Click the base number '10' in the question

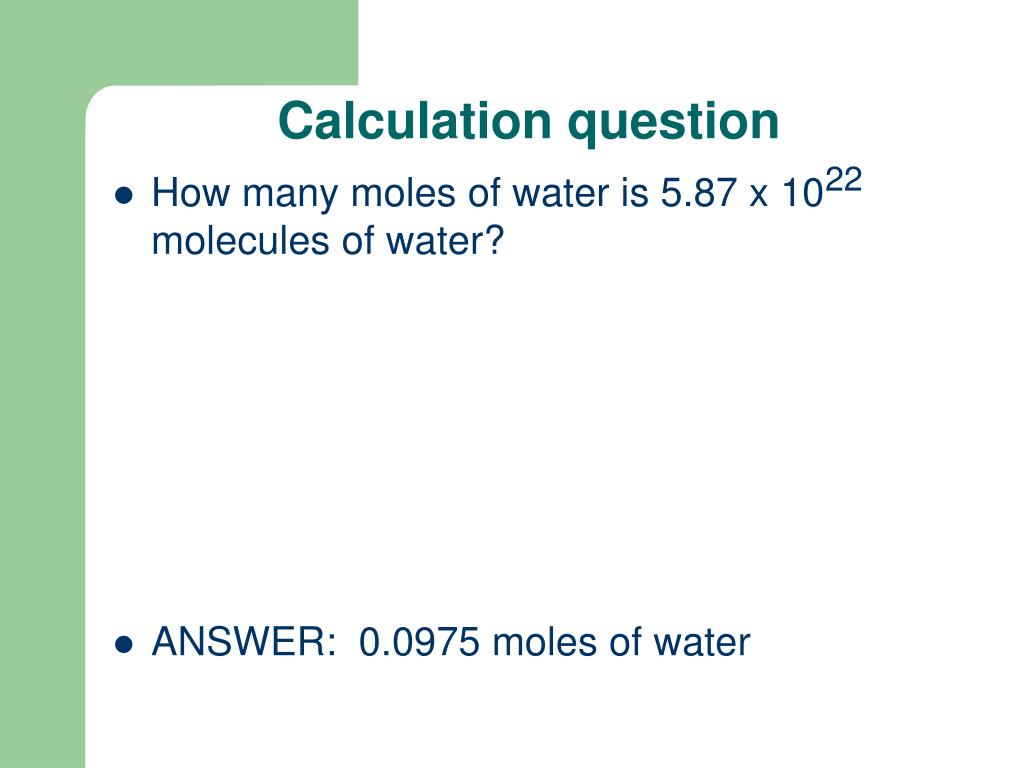(803, 194)
